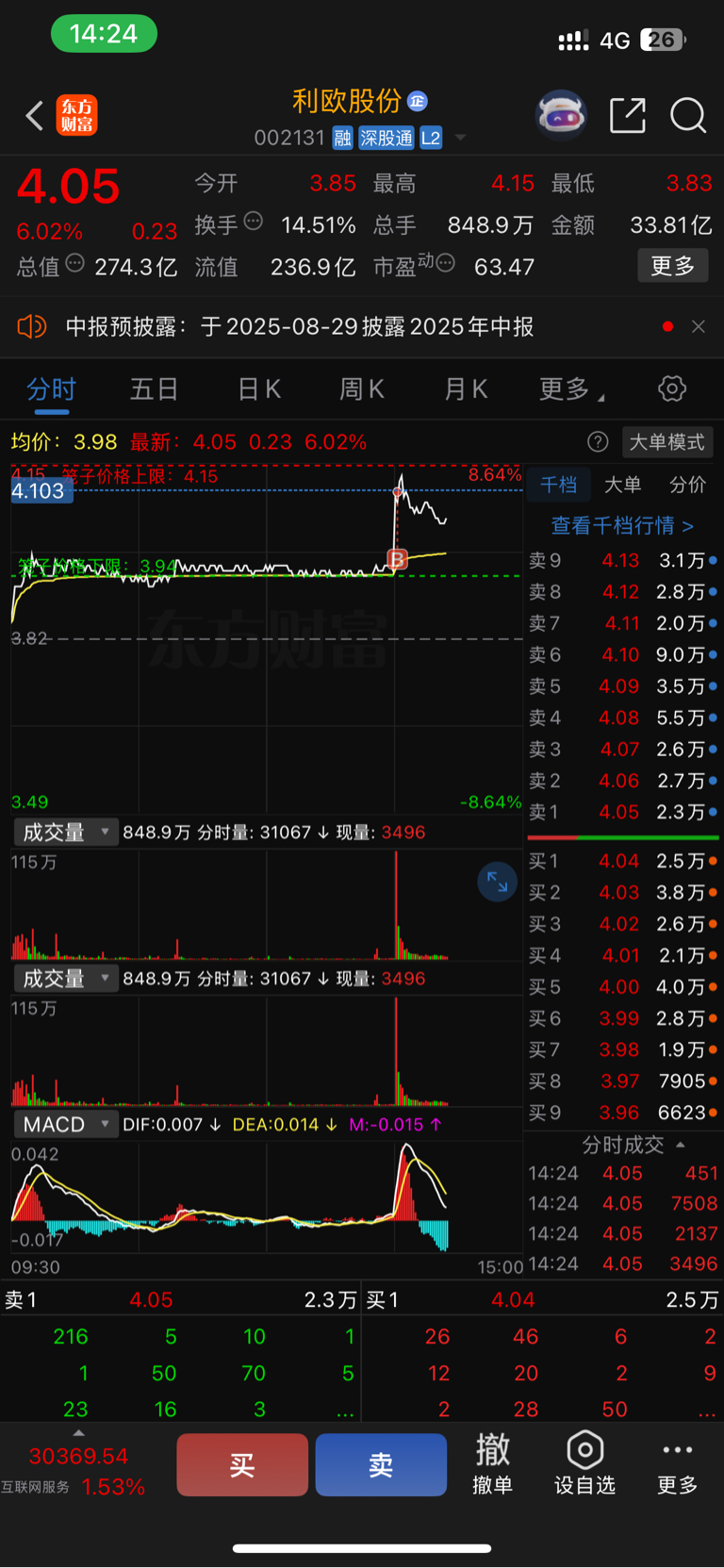Image resolution: width=724 pixels, height=1568 pixels.
Task: Switch to 日K chart tab
Action: point(258,388)
